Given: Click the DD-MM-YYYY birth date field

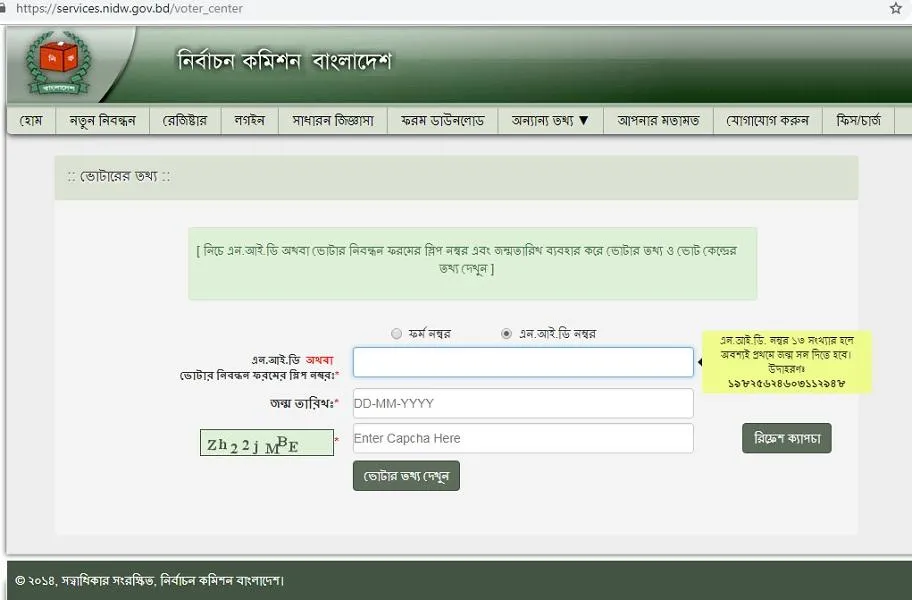Looking at the screenshot, I should 522,403.
